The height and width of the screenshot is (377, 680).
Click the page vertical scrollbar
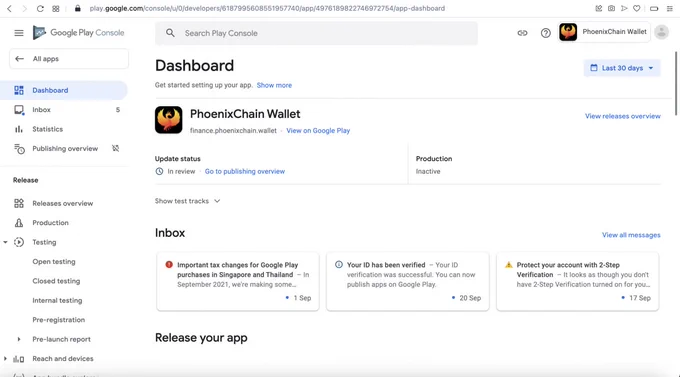[x=676, y=83]
